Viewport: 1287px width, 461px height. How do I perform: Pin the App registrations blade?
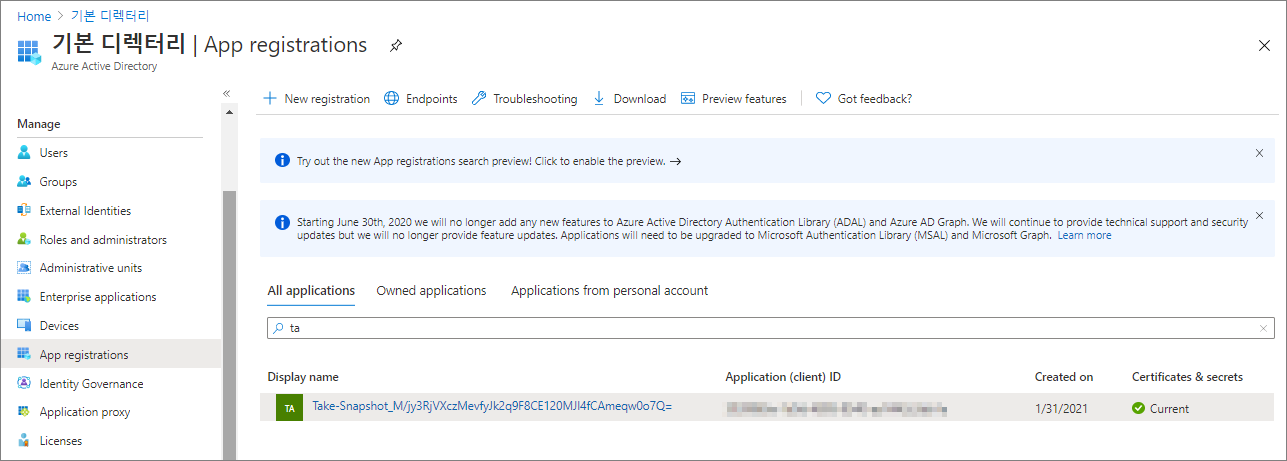(x=396, y=46)
